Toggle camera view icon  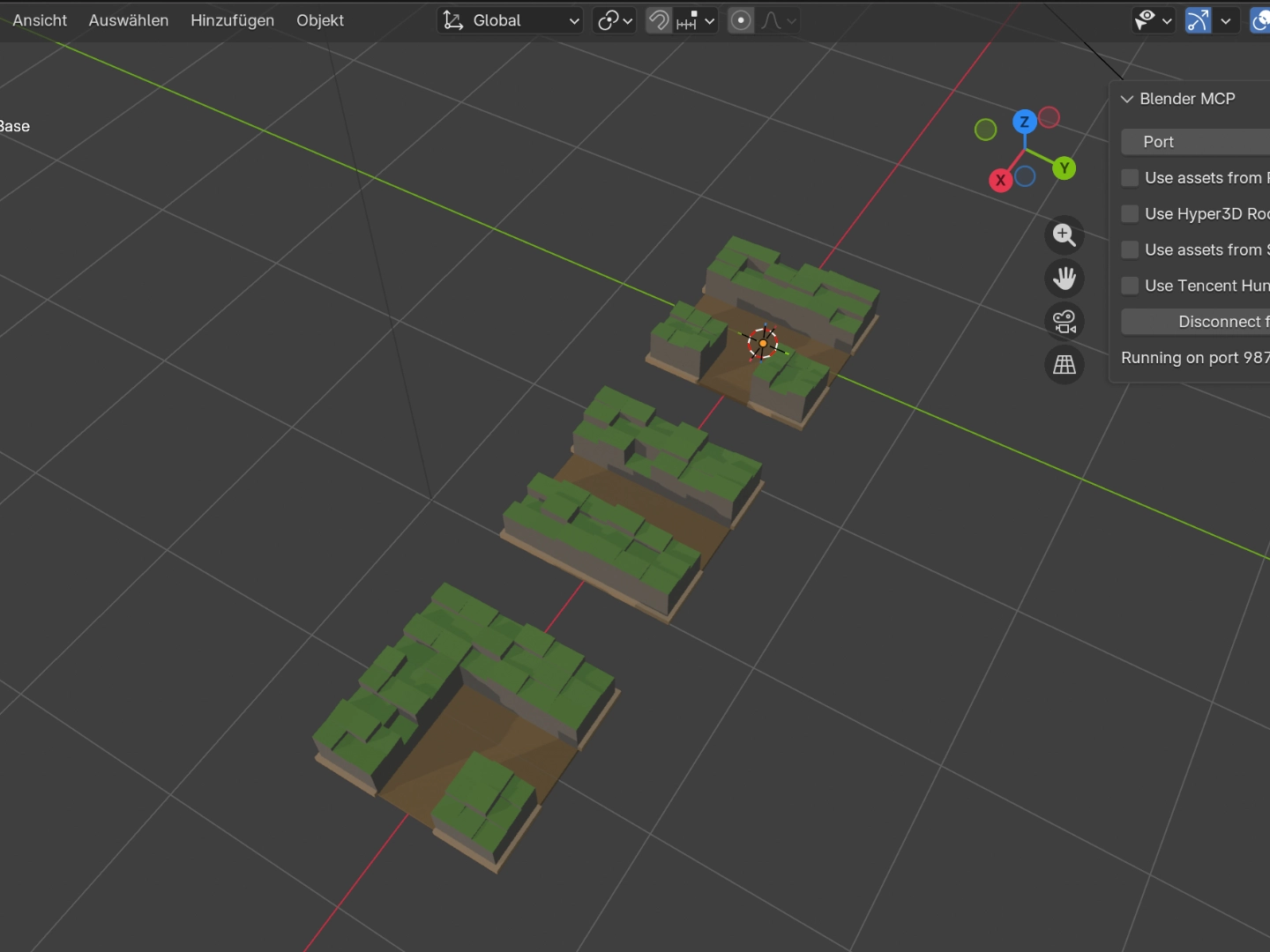click(x=1065, y=322)
